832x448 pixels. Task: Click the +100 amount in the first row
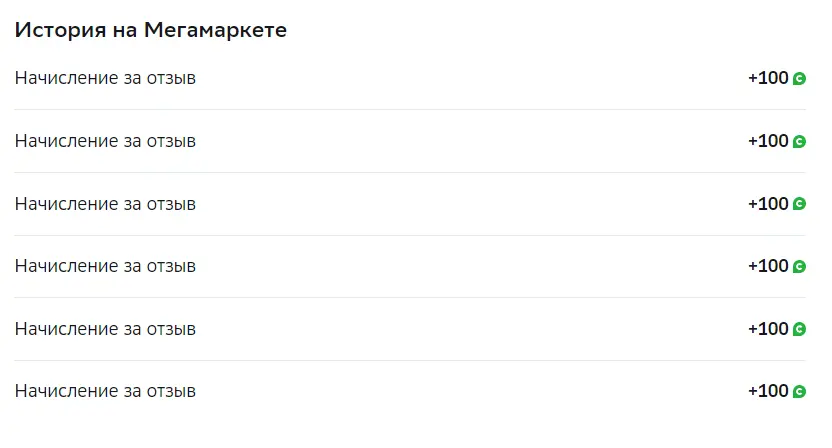[768, 78]
